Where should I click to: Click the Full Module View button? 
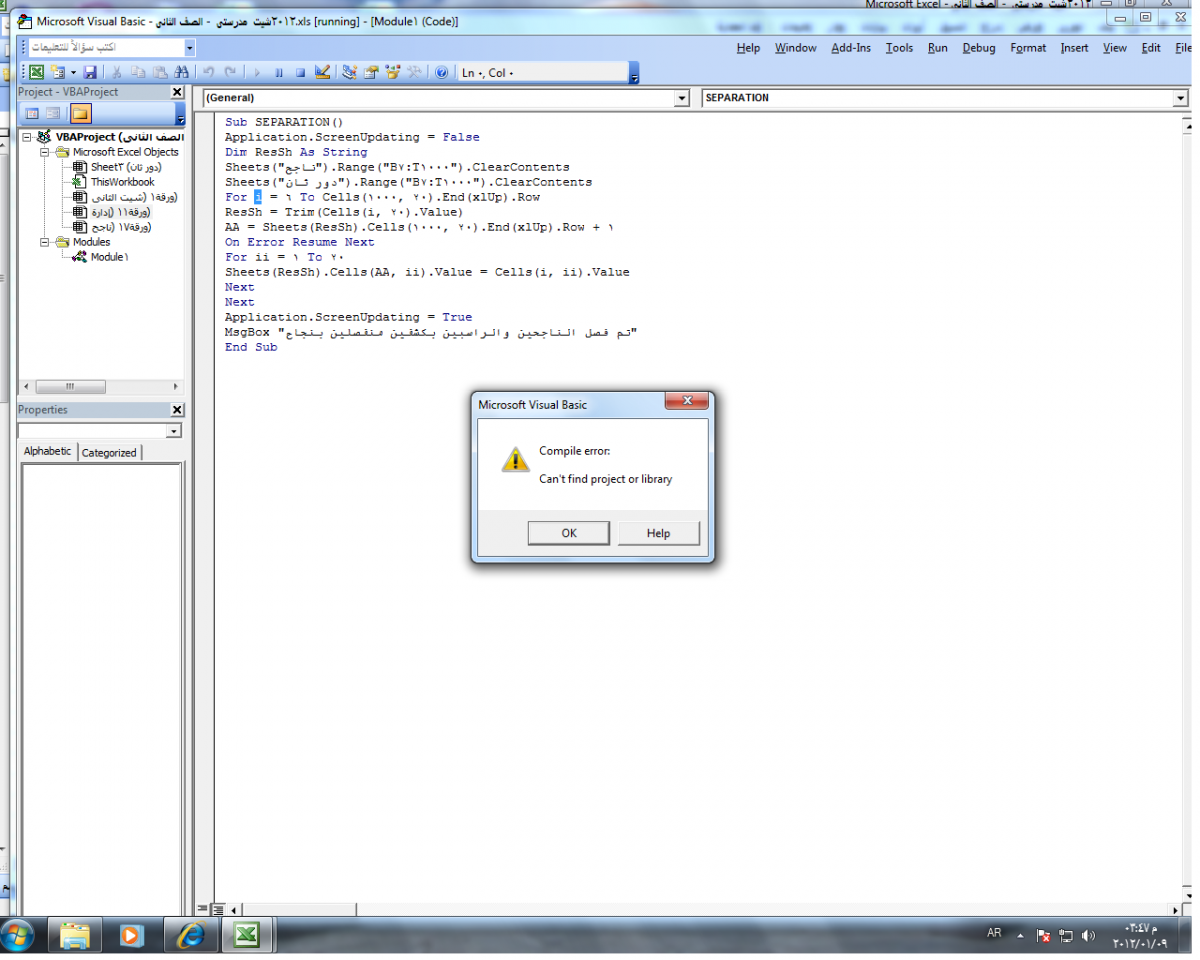218,909
